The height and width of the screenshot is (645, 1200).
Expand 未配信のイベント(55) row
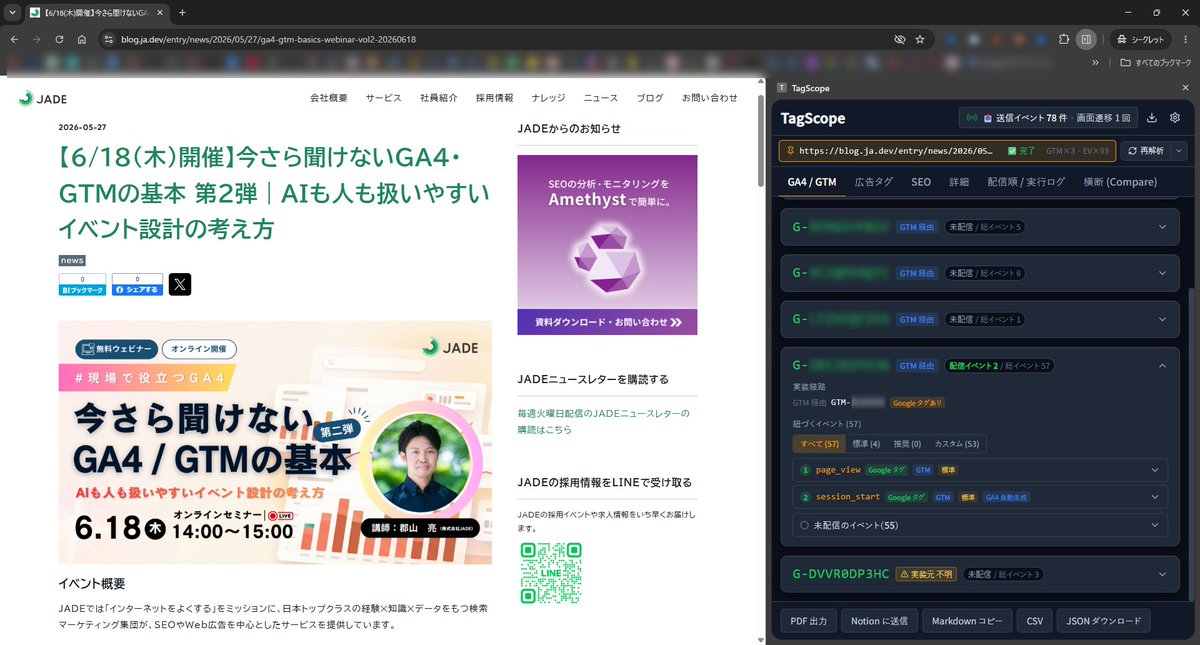pos(980,525)
